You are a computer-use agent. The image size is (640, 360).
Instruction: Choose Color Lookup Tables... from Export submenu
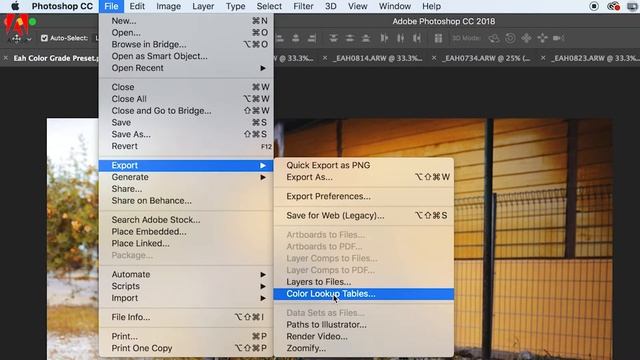point(364,294)
